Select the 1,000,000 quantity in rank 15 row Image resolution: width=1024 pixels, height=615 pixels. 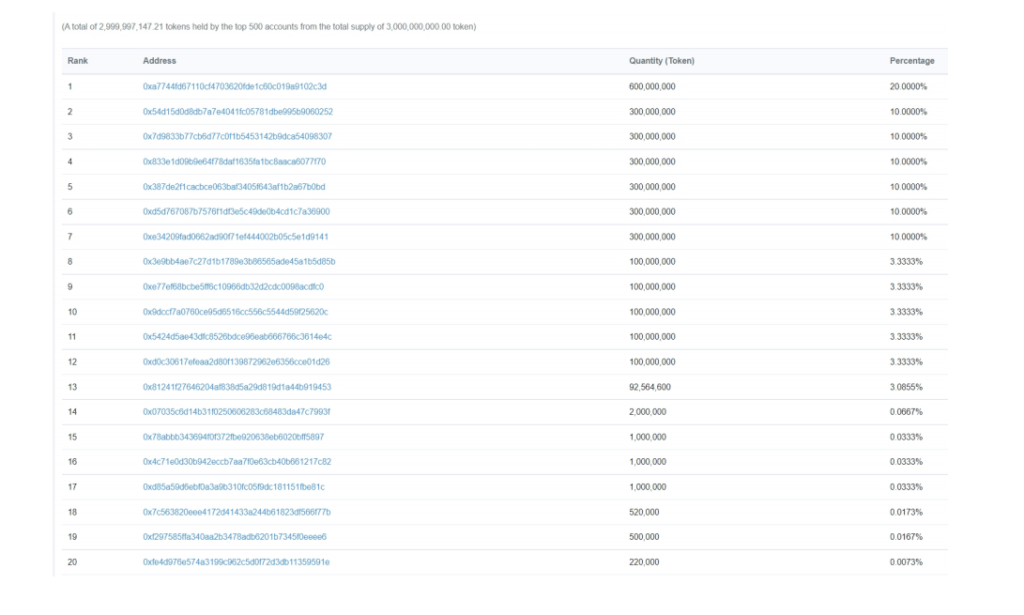coord(647,437)
